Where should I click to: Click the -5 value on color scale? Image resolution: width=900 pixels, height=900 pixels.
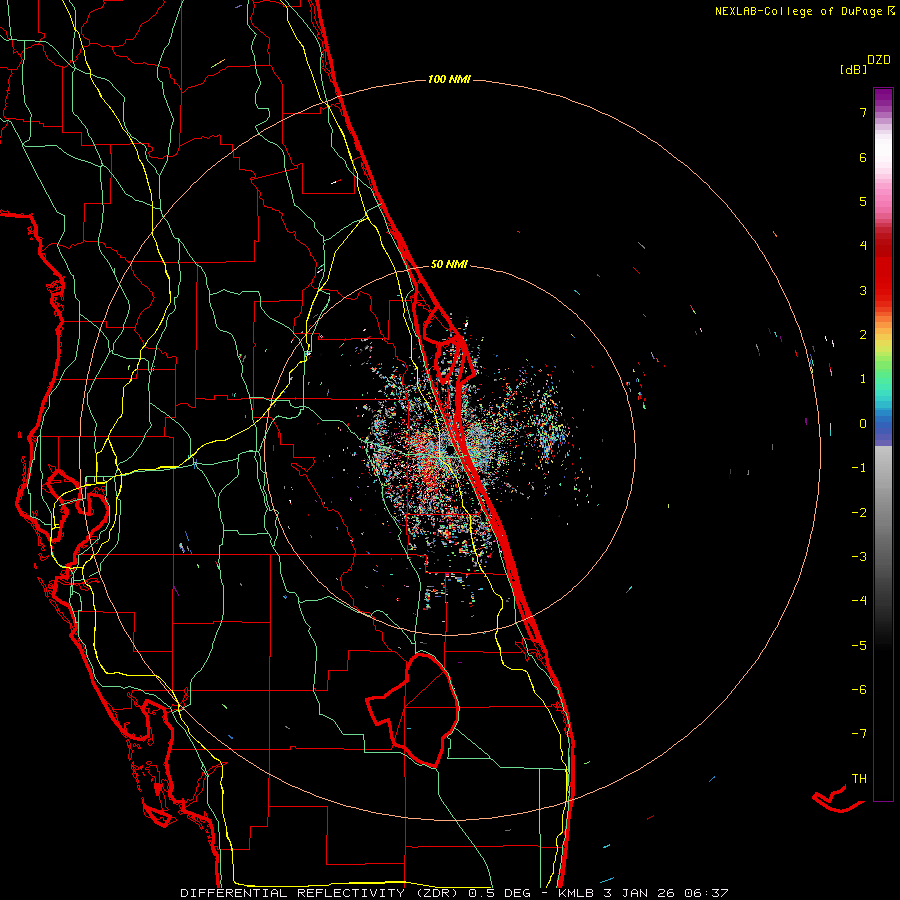coord(859,645)
